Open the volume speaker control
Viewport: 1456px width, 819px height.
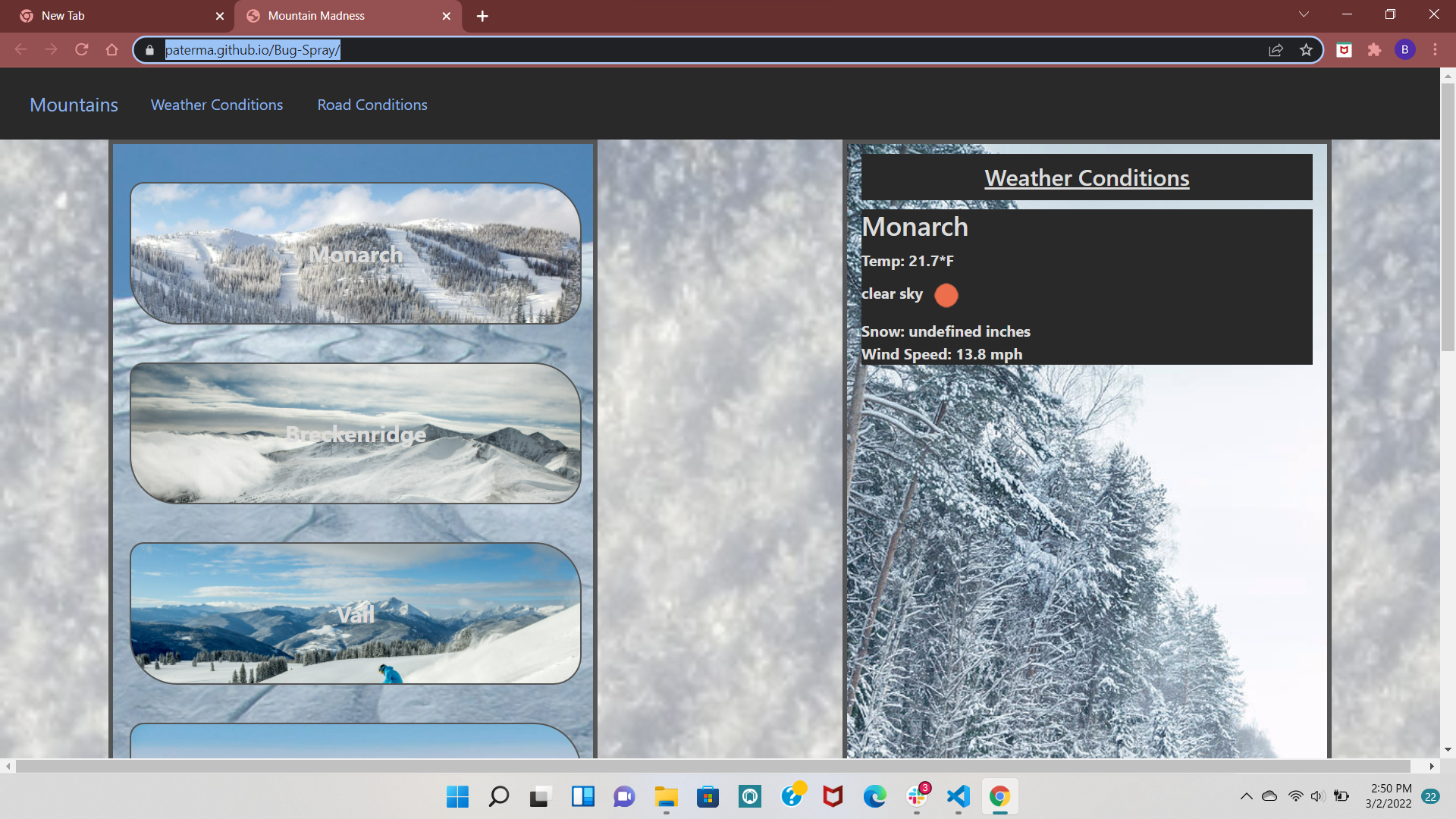[x=1318, y=796]
